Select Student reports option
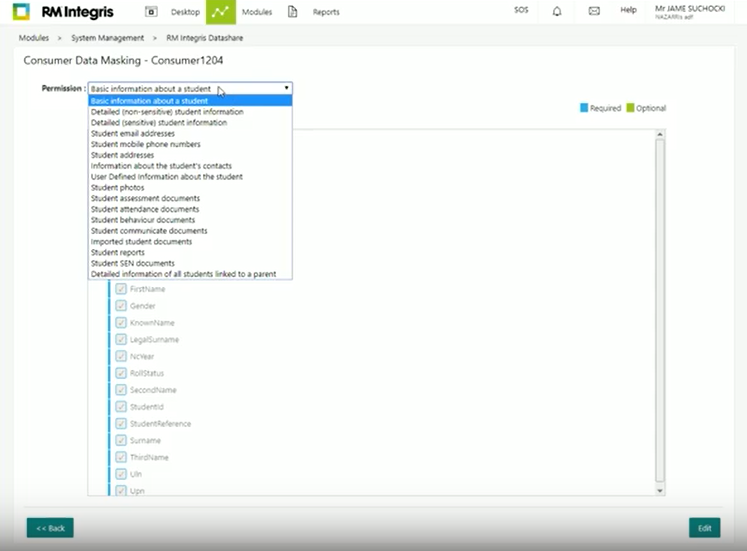Image resolution: width=747 pixels, height=551 pixels. (x=190, y=252)
